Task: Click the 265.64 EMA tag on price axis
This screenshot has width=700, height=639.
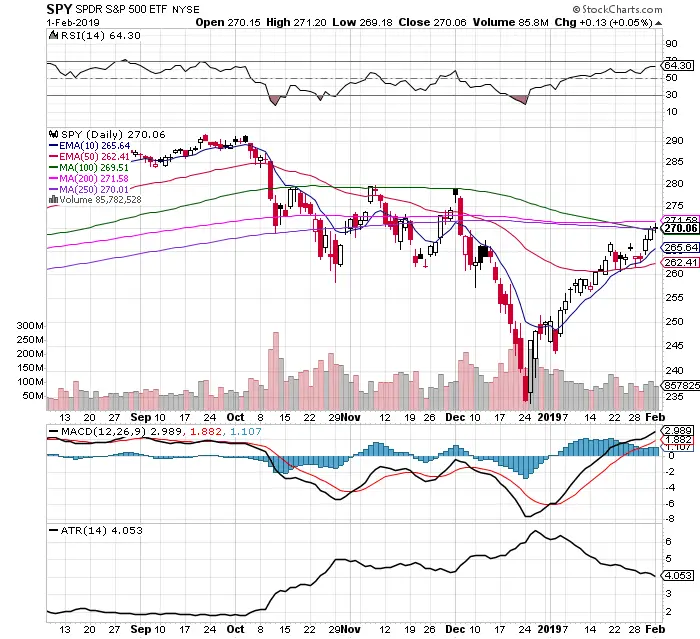Action: (681, 247)
